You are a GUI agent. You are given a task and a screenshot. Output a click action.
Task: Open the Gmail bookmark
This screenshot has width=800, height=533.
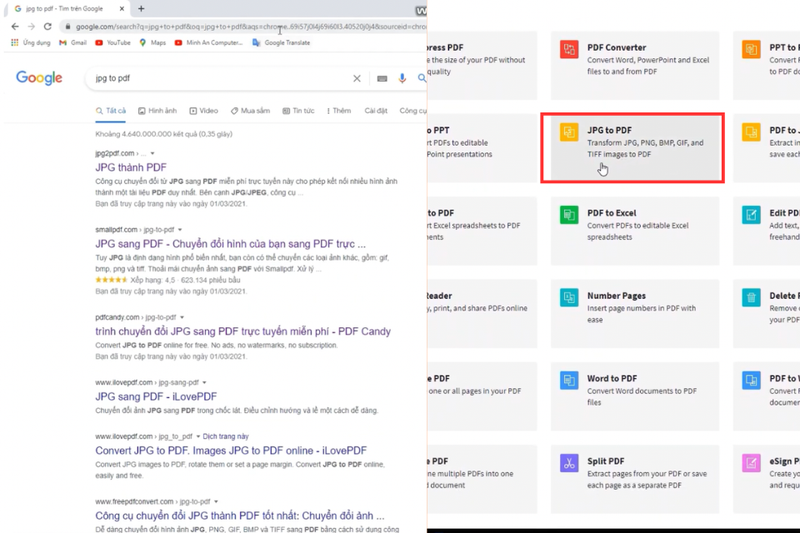(72, 43)
